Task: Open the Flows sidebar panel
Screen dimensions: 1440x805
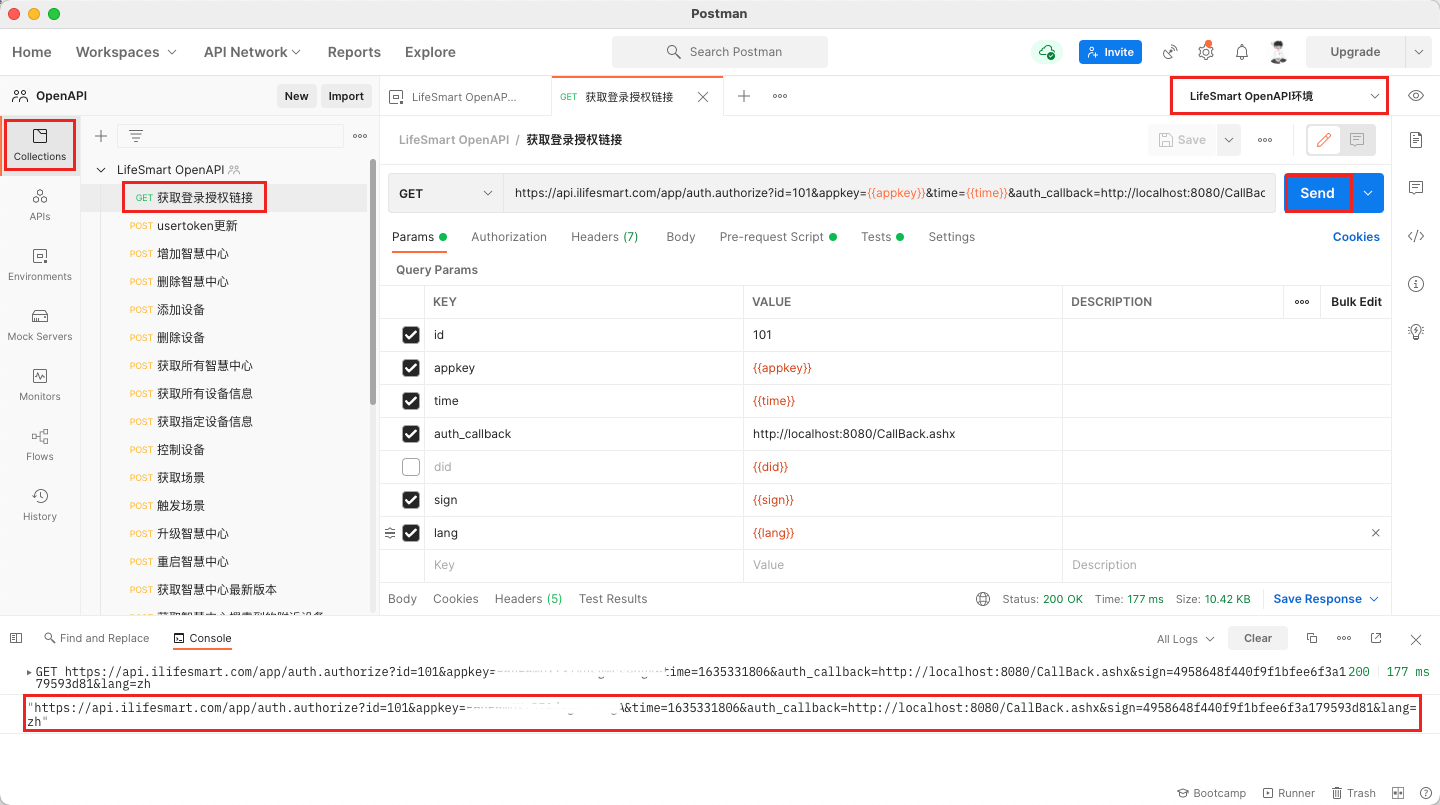Action: point(40,445)
